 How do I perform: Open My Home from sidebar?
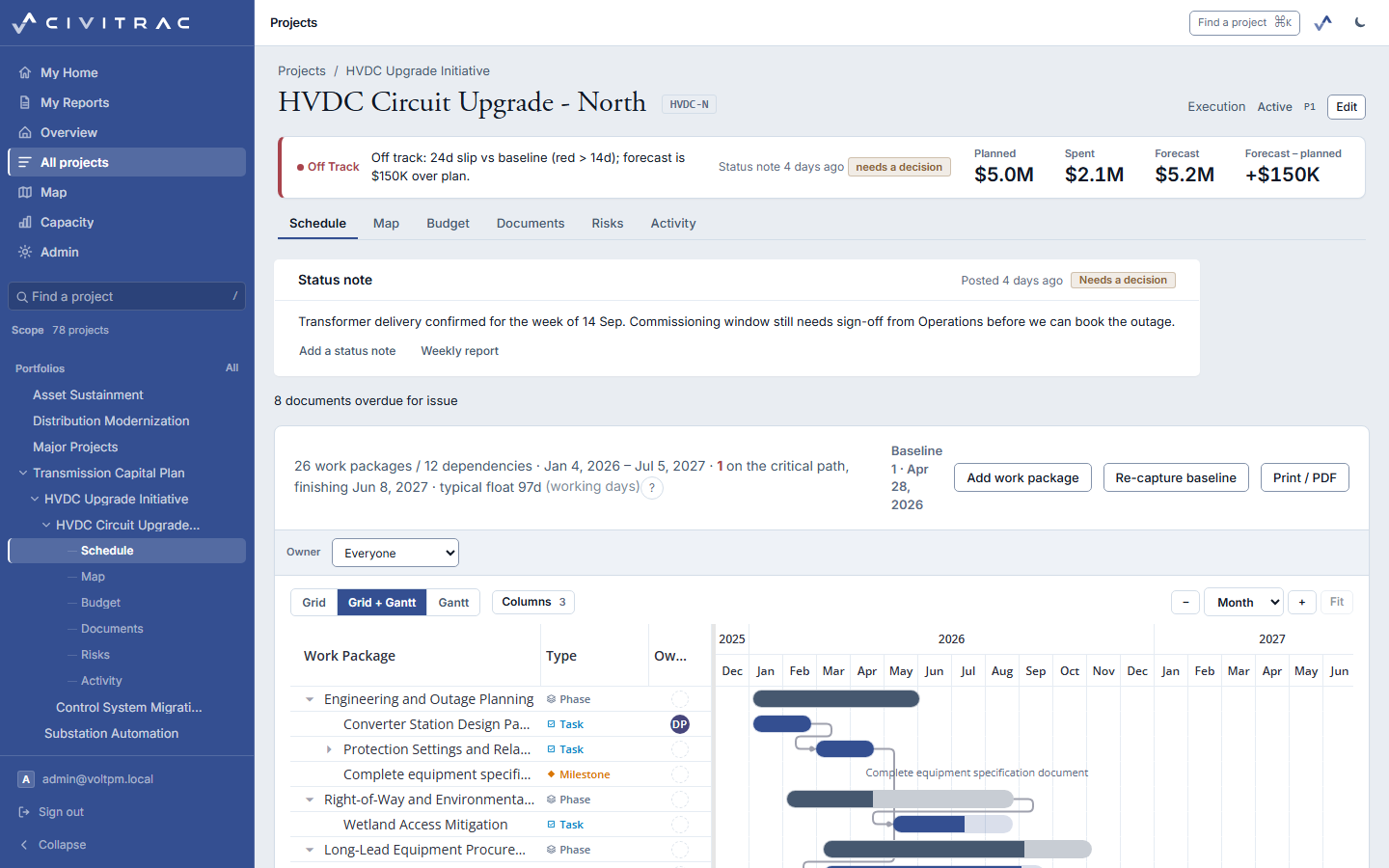click(126, 72)
